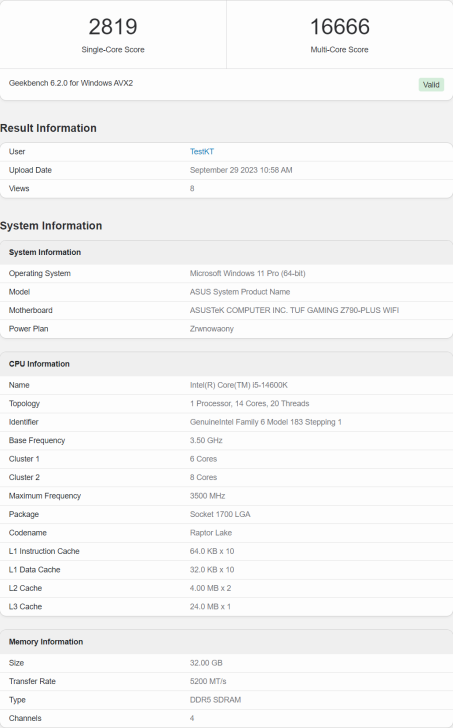Viewport: 453px width, 728px height.
Task: Click the Geekbench 6.2.0 for Windows AVX2 text
Action: coord(71,83)
